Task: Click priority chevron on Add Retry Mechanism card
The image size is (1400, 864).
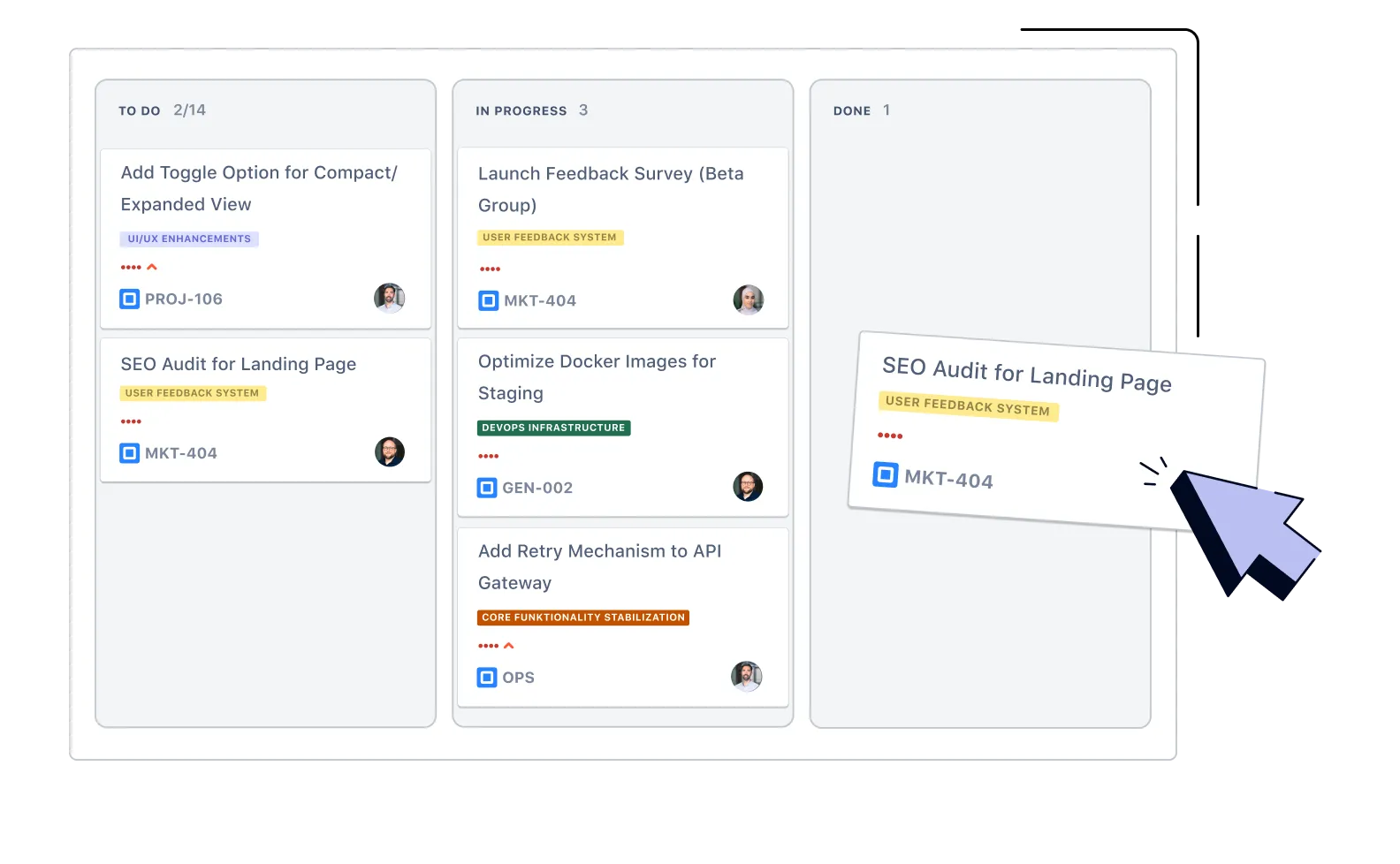Action: click(x=509, y=646)
